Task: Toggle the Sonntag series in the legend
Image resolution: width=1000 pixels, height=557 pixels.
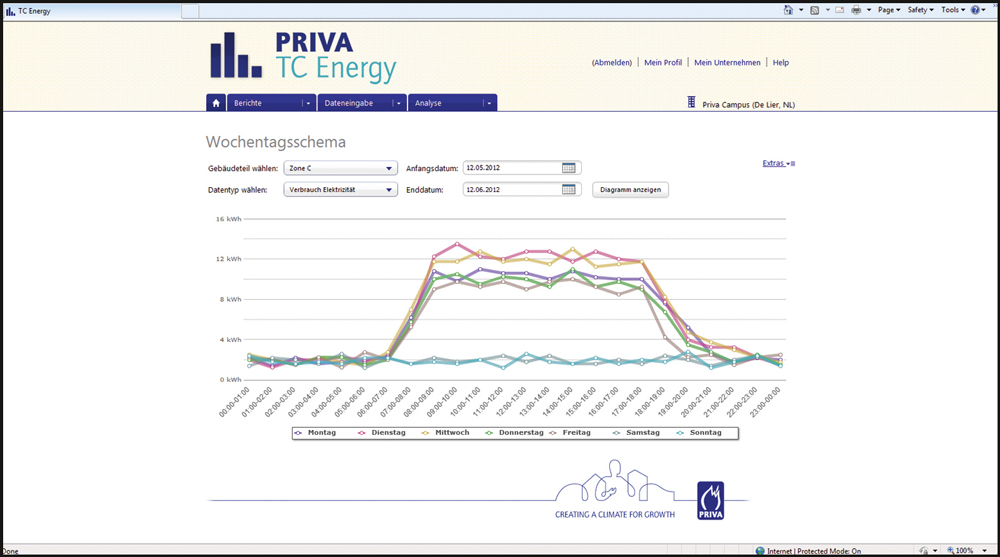Action: (699, 433)
